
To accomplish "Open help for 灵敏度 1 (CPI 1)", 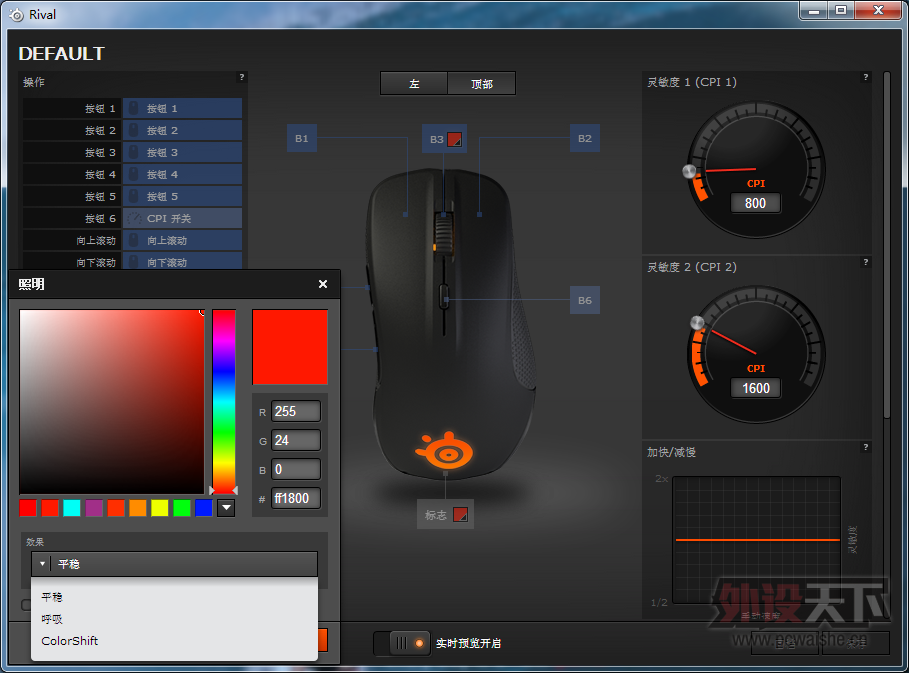I will [866, 77].
